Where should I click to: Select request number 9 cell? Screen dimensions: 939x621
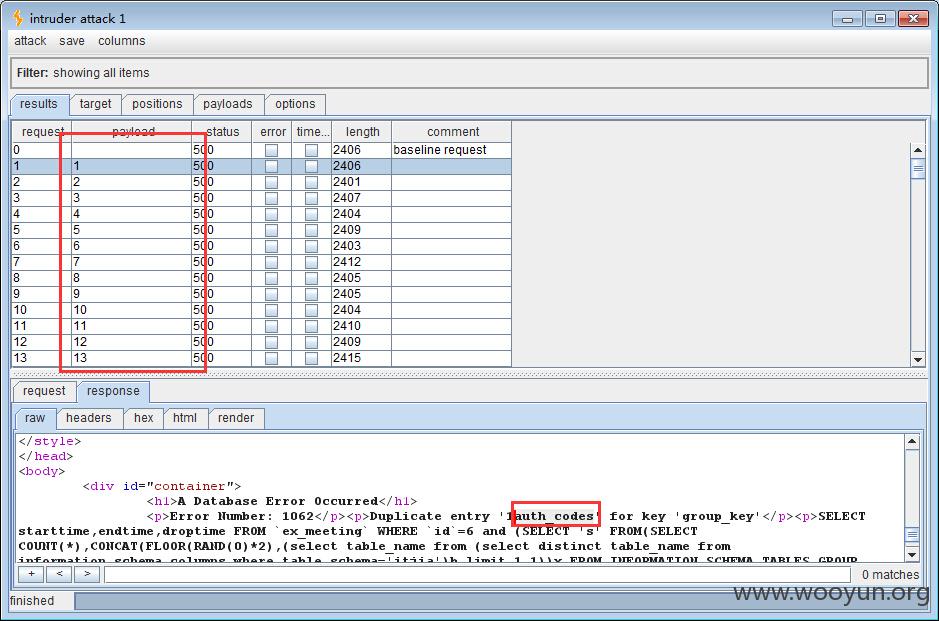[x=41, y=293]
